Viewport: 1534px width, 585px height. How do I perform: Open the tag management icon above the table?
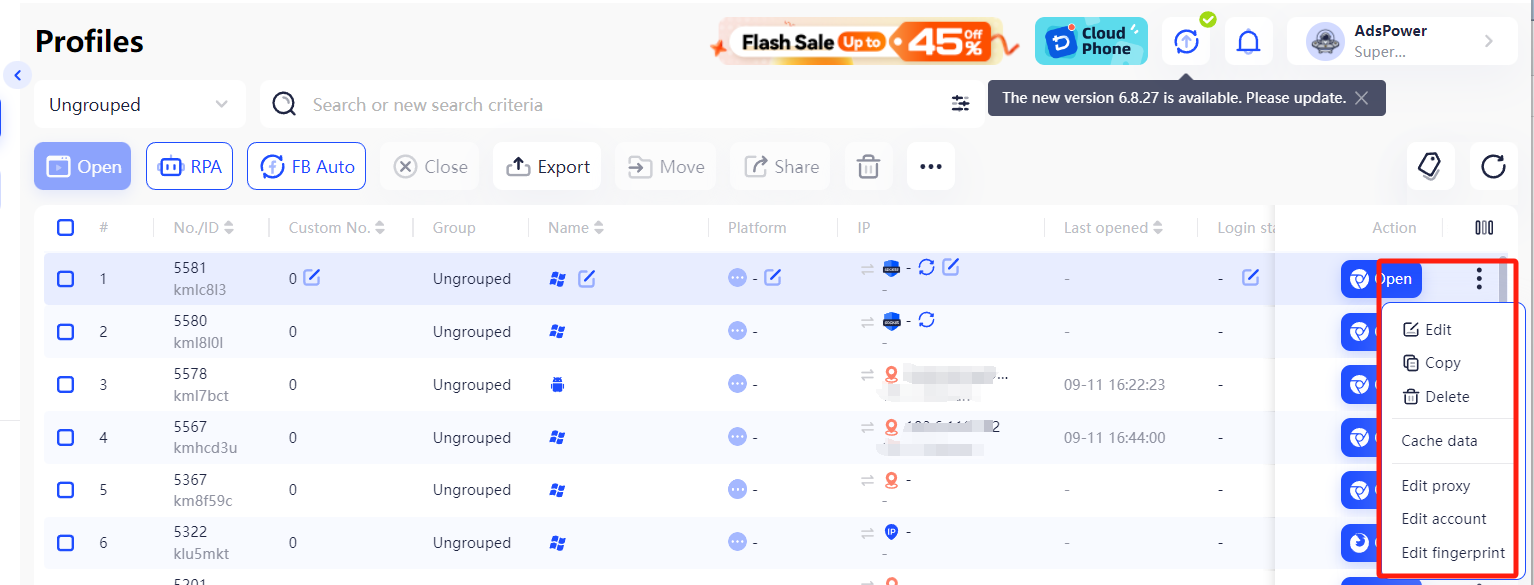coord(1430,166)
